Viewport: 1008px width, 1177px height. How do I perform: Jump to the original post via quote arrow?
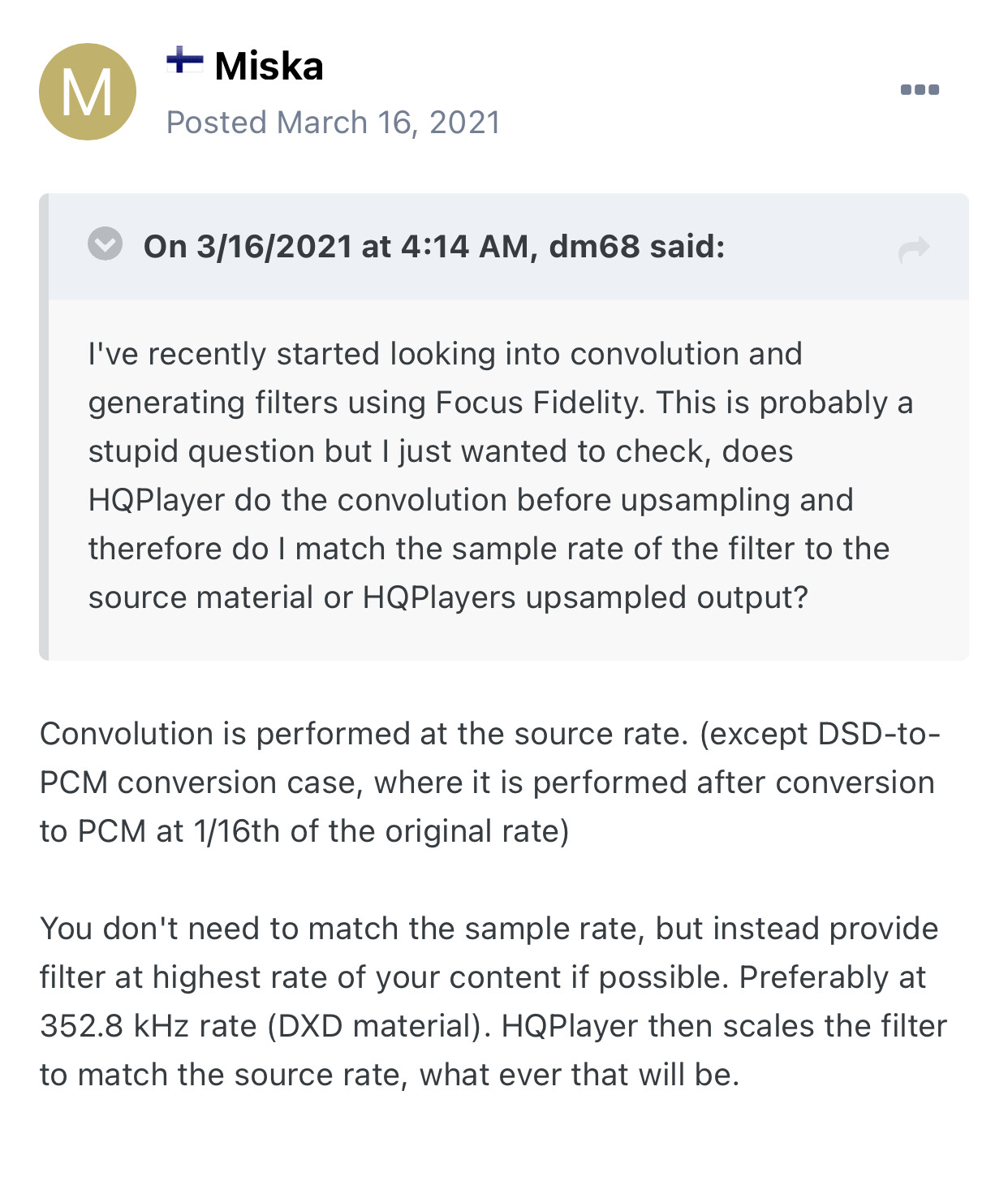(x=914, y=250)
